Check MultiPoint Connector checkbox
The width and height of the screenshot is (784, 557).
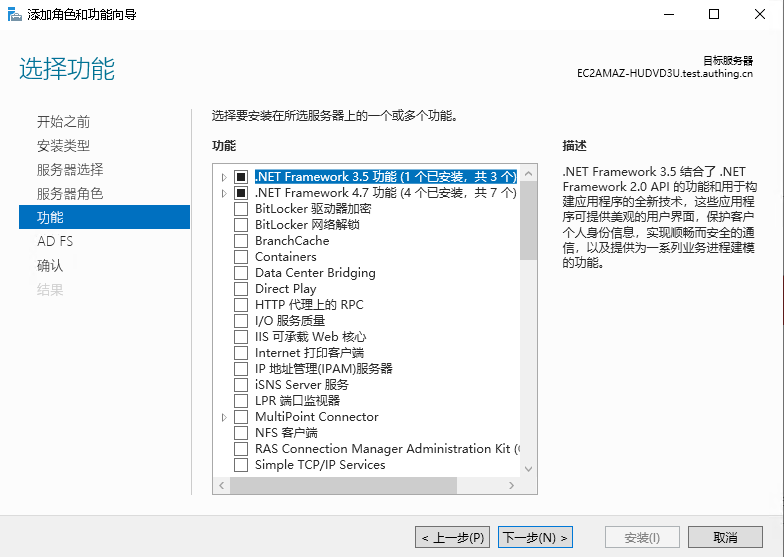241,417
